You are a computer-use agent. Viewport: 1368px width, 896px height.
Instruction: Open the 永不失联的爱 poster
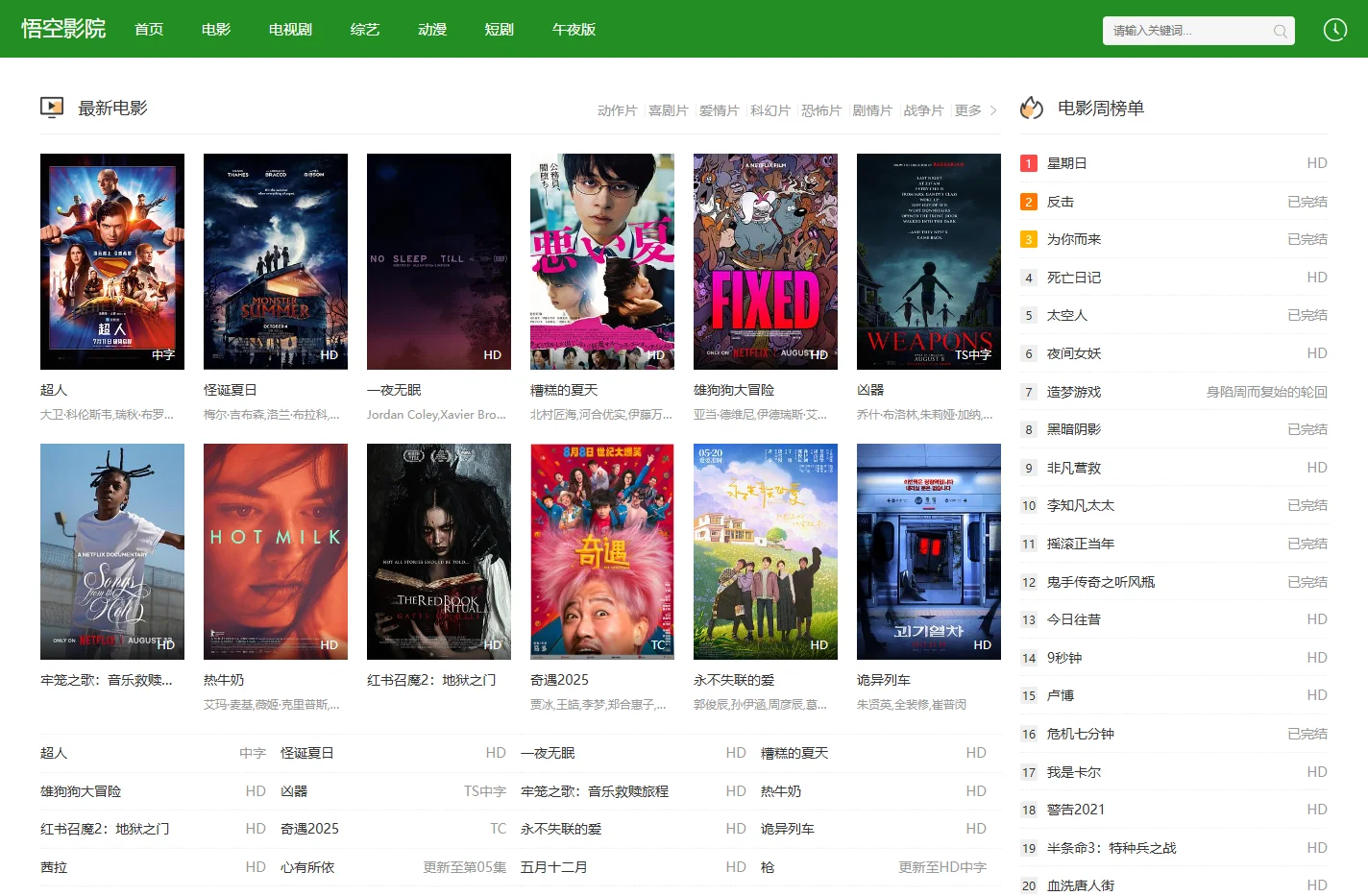click(766, 551)
